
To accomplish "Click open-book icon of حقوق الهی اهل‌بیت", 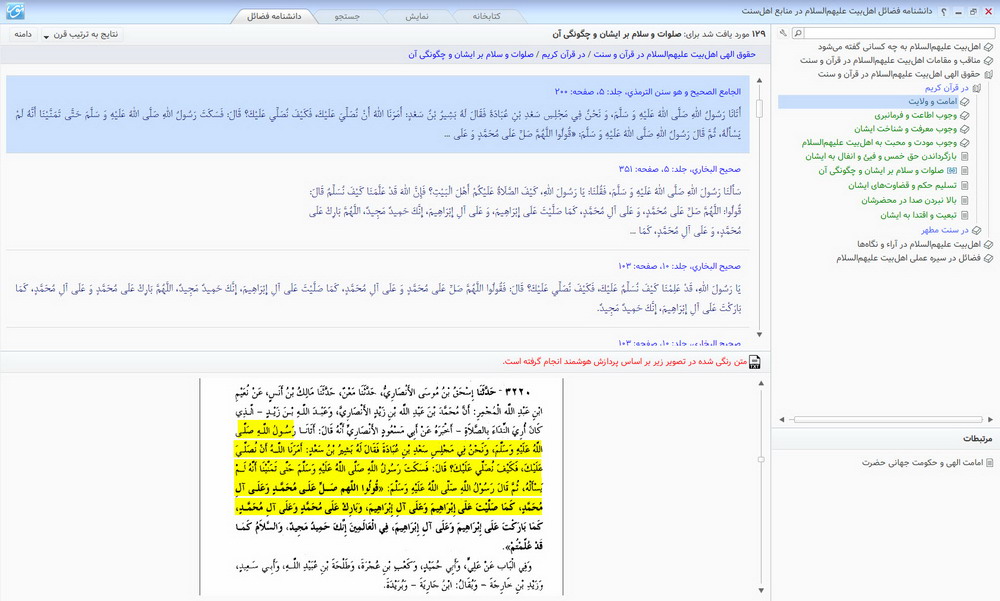I will tap(989, 75).
